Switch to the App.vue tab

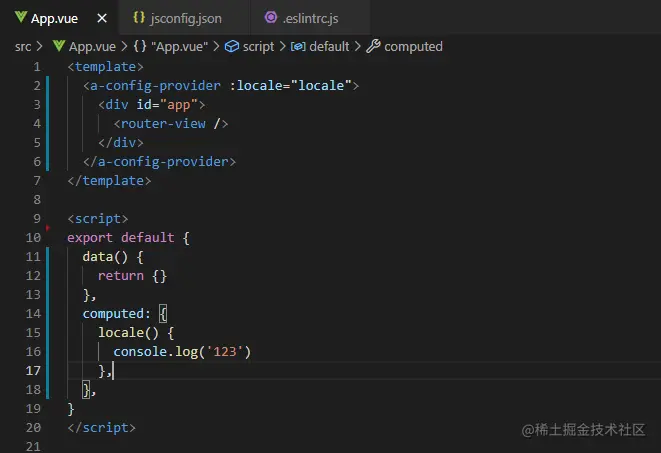point(60,18)
